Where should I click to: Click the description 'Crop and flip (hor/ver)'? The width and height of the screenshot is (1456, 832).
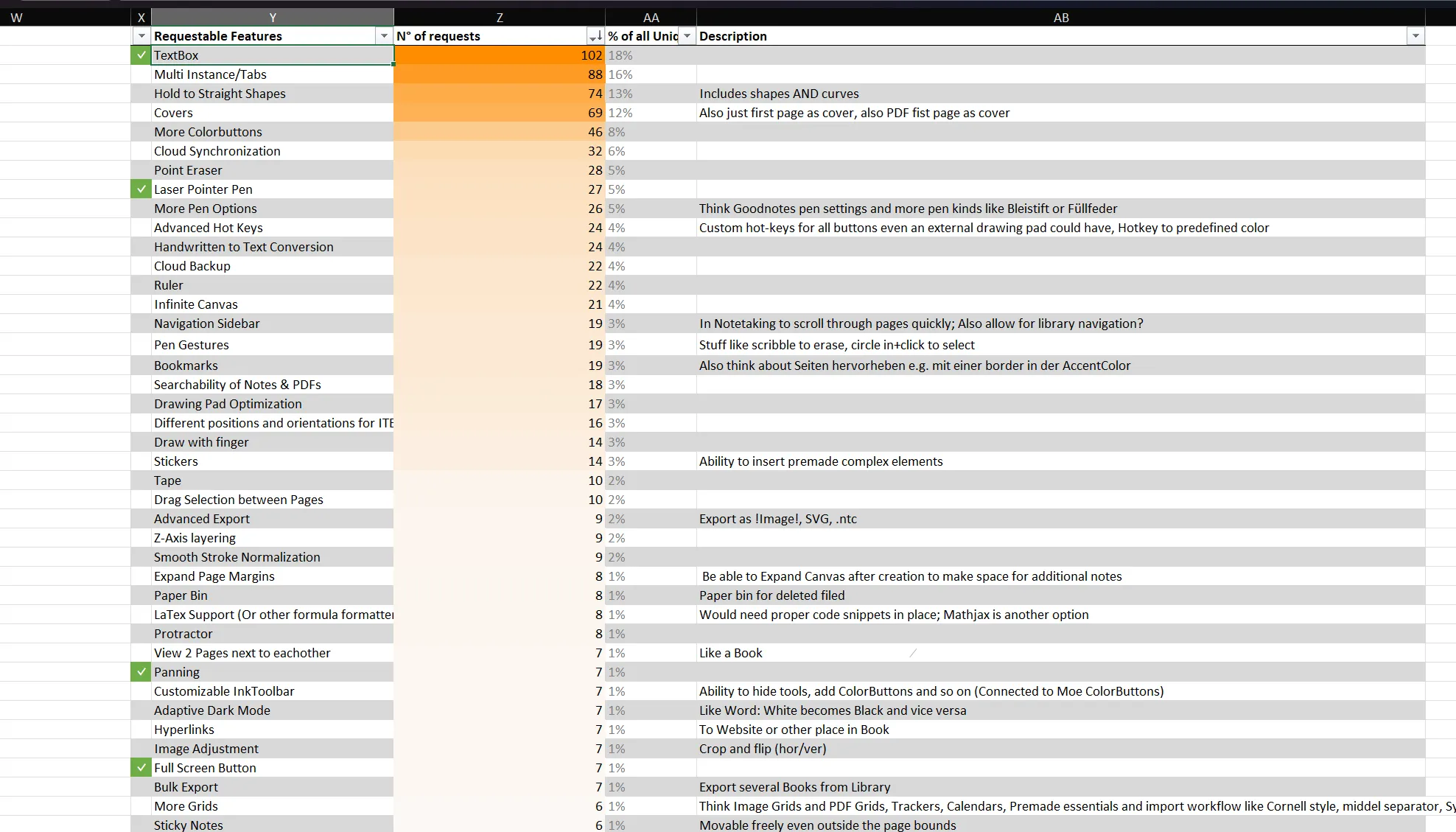pos(763,749)
